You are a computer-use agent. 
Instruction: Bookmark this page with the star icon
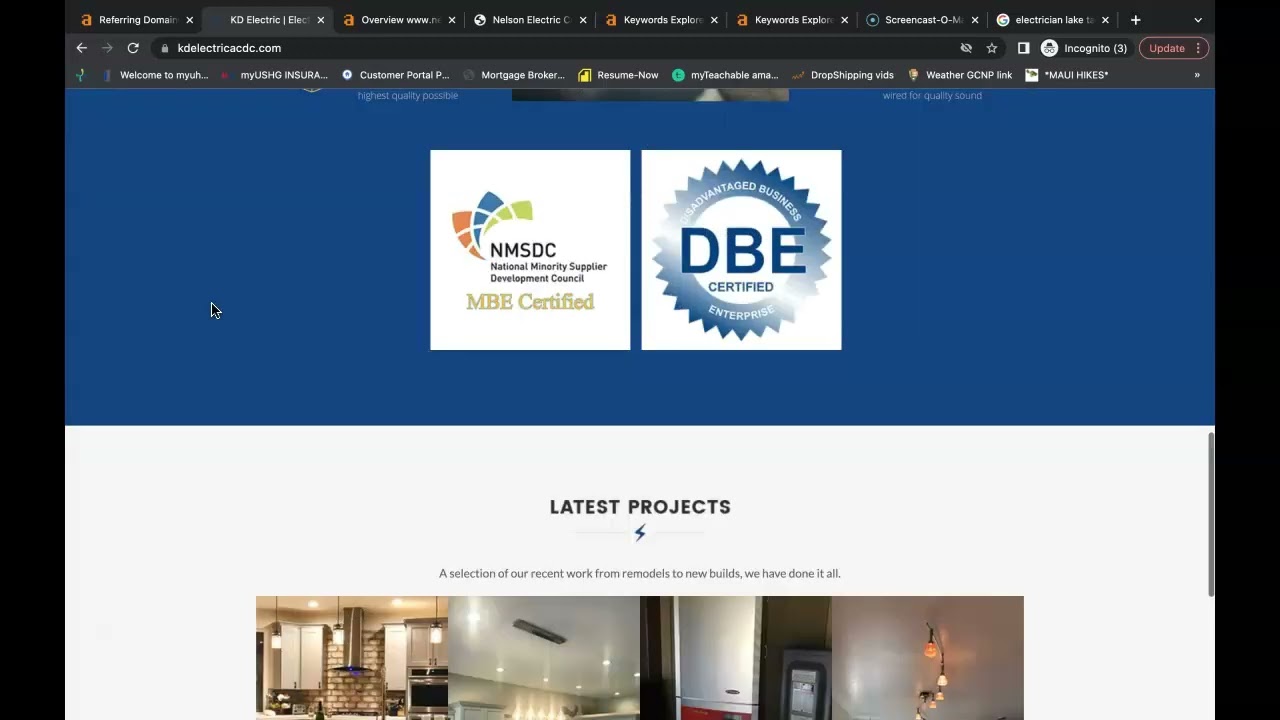click(992, 48)
